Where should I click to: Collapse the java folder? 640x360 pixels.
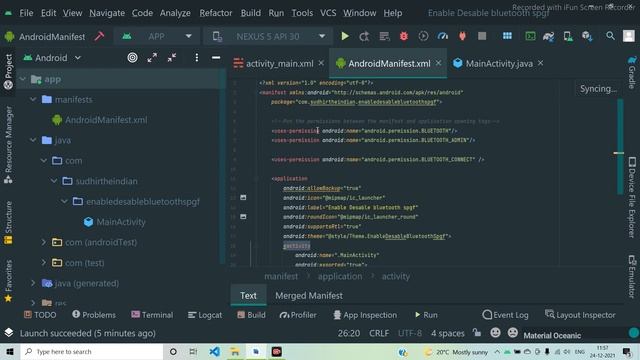coord(33,140)
